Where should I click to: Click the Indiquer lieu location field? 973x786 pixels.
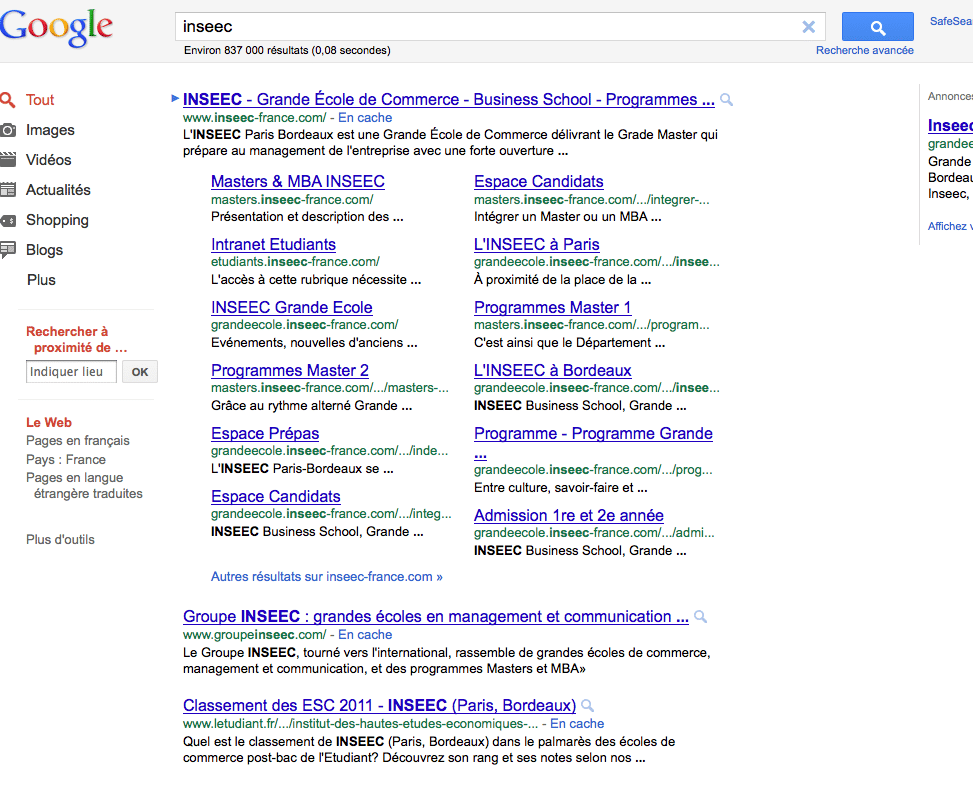click(71, 372)
